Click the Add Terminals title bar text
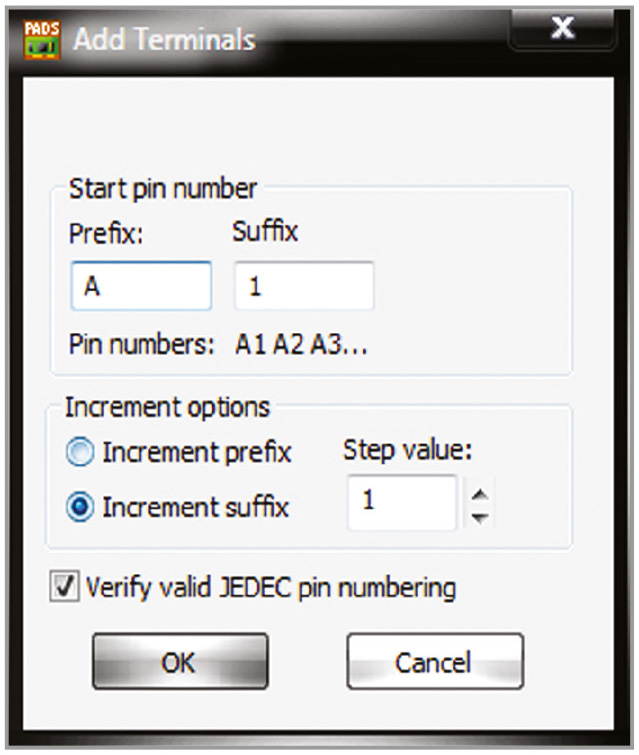This screenshot has width=639, height=755. point(165,40)
